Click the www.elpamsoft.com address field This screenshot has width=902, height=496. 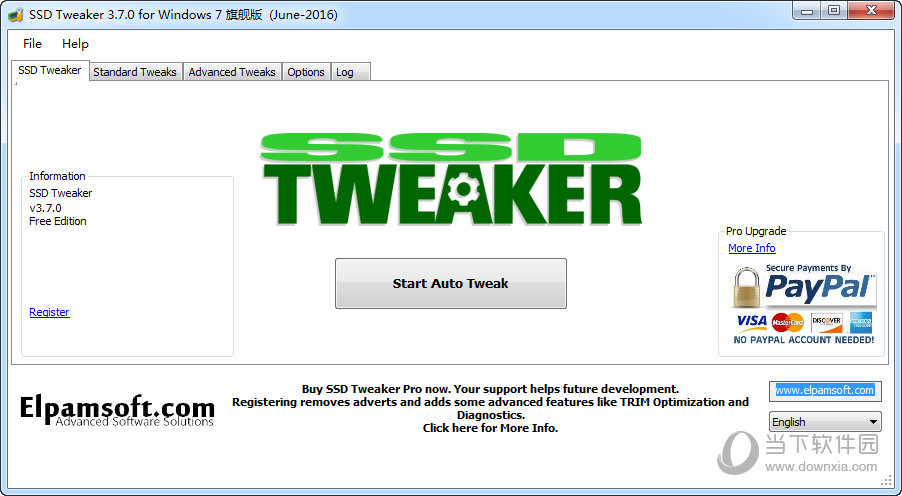825,391
